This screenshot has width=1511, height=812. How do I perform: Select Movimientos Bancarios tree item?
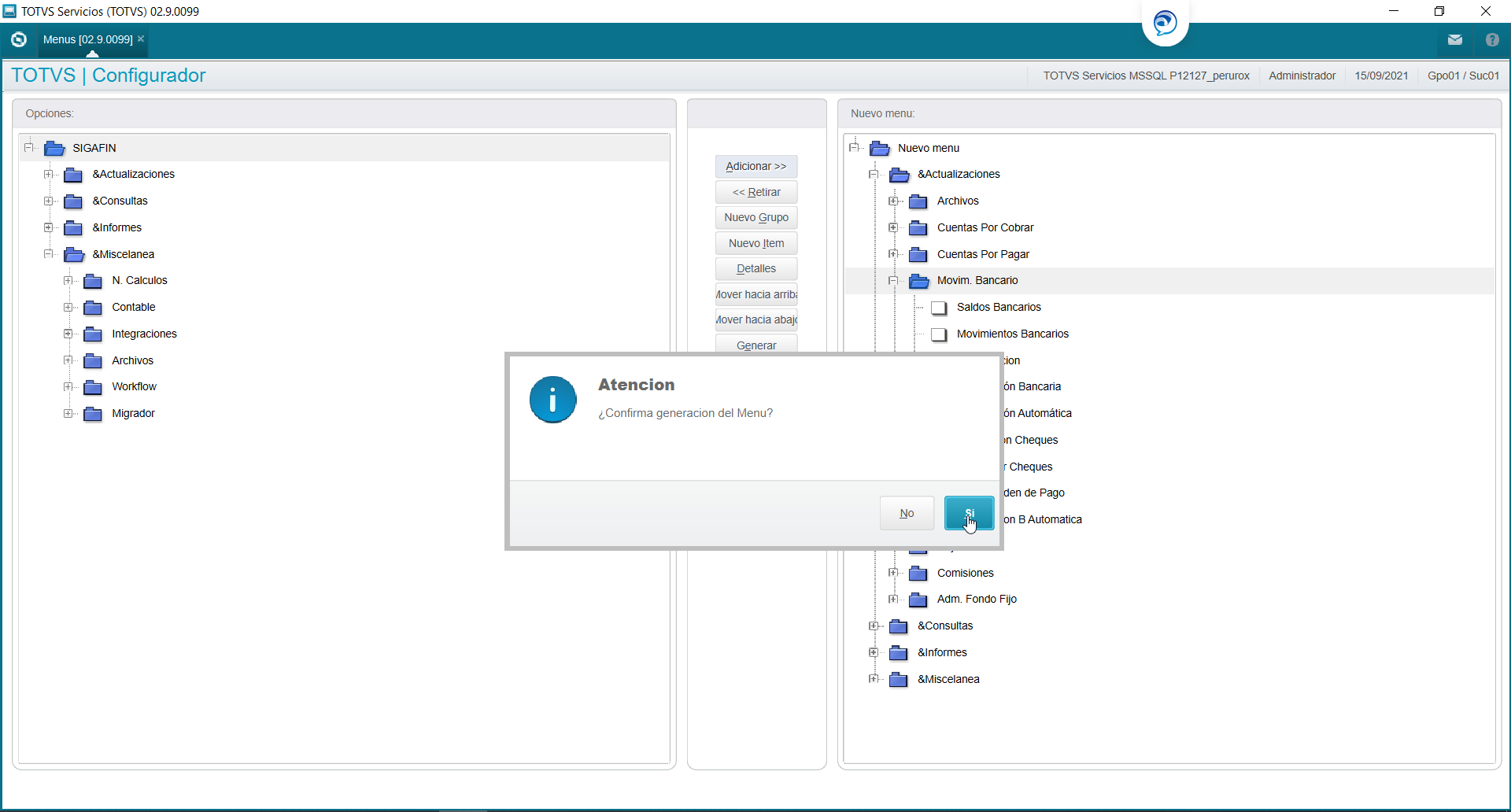1013,334
